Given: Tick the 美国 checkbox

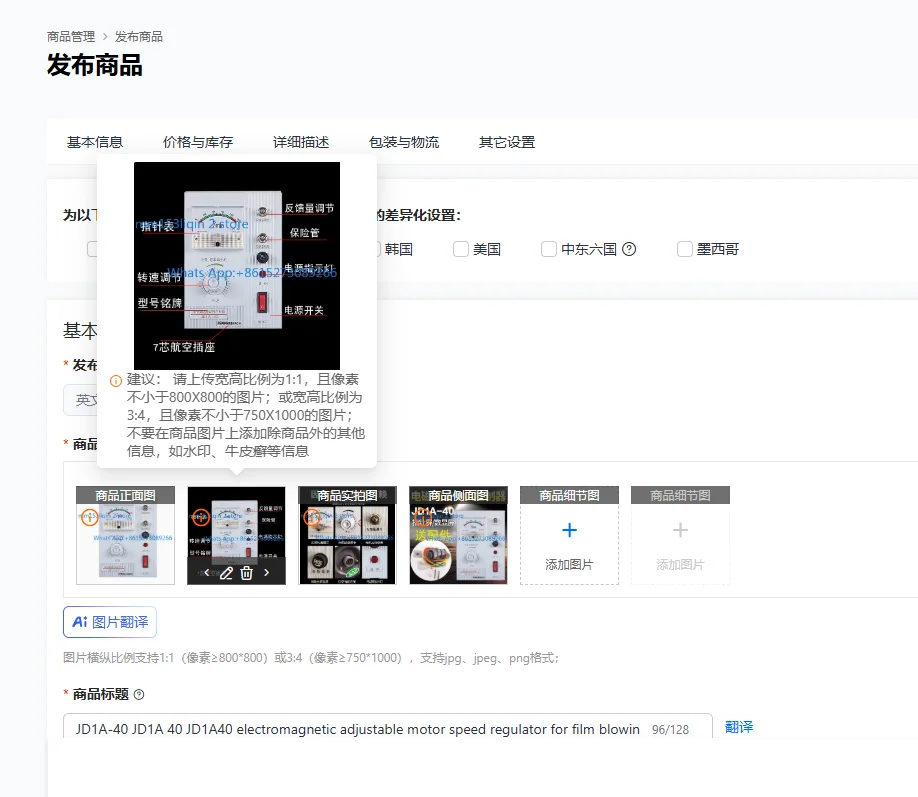Looking at the screenshot, I should [461, 249].
